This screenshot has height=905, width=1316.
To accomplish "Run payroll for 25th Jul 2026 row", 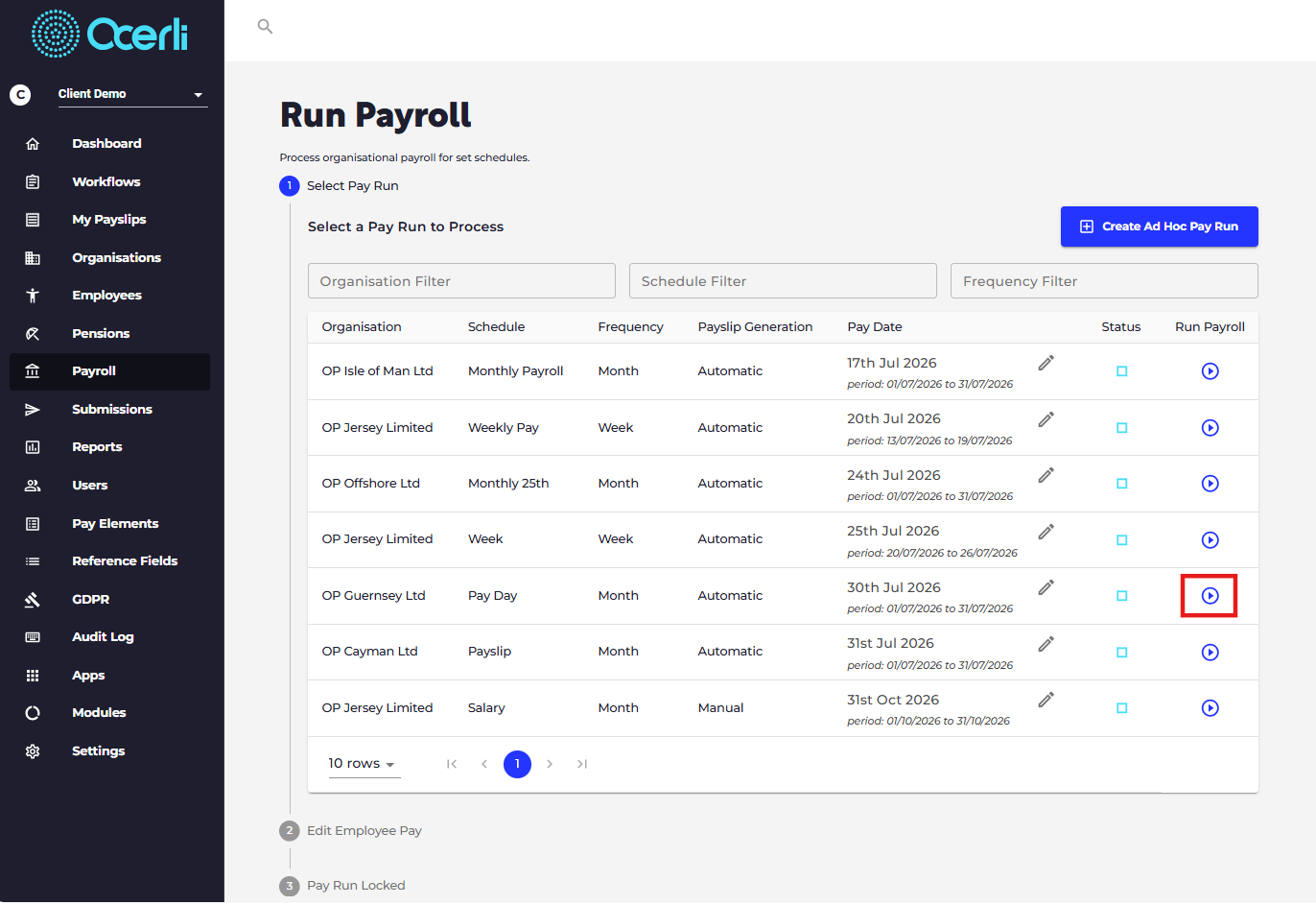I will (1210, 540).
